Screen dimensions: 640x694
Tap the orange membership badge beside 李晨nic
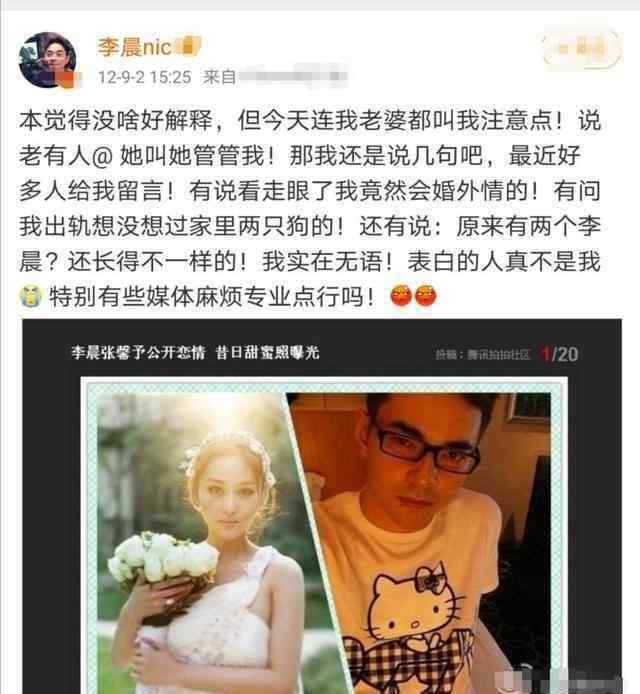(188, 46)
